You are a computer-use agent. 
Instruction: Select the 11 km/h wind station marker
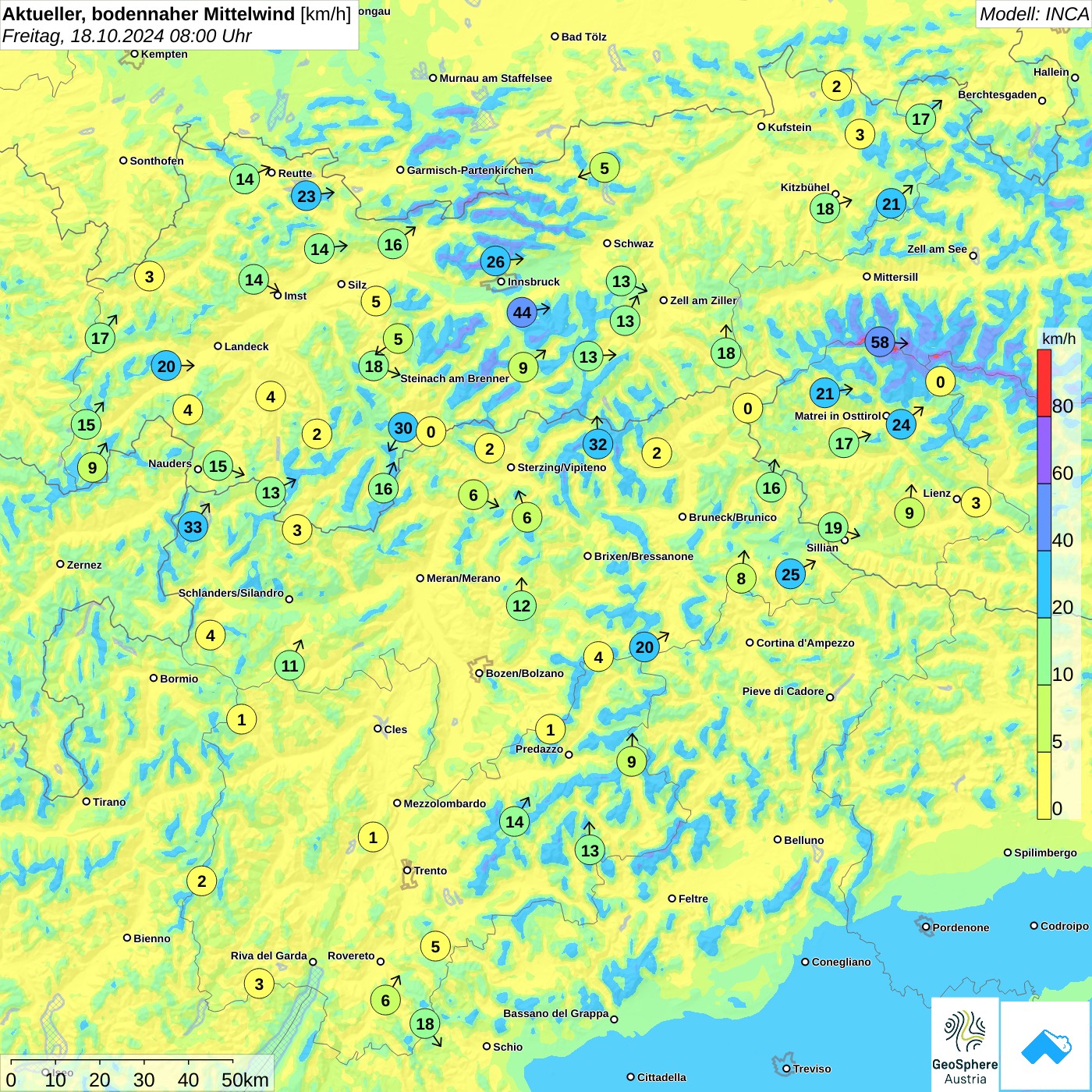[x=289, y=665]
